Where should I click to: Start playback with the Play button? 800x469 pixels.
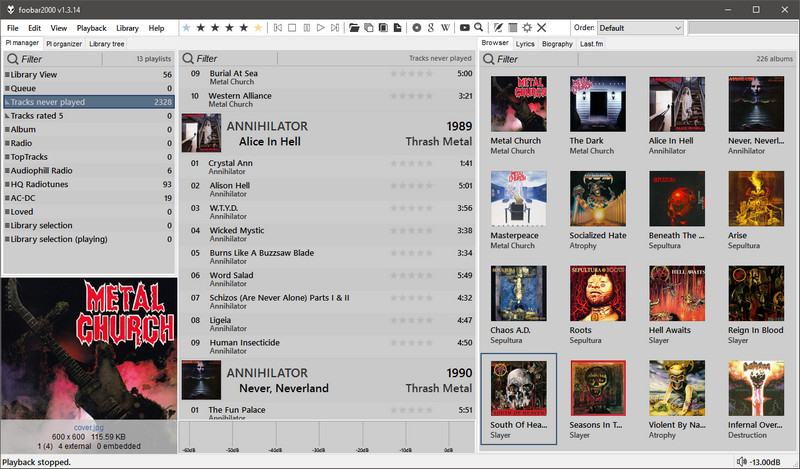point(320,28)
